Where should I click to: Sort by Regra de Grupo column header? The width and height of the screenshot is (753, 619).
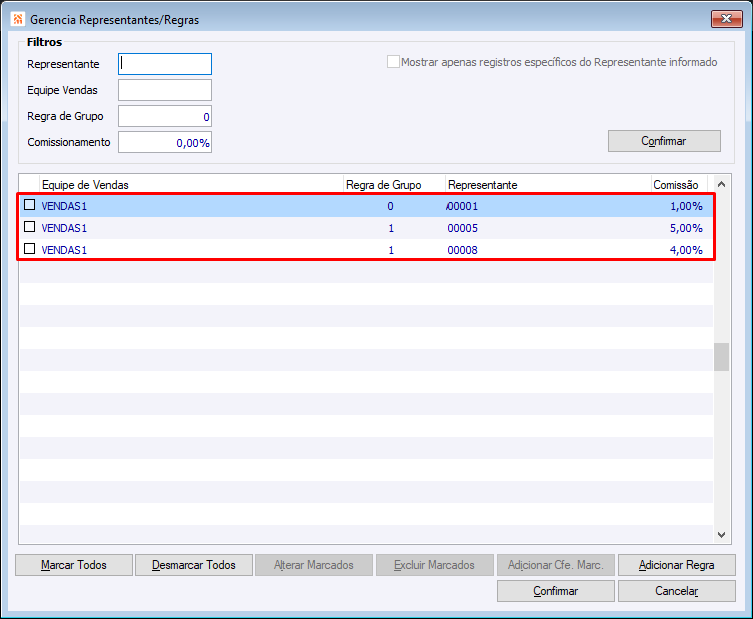coord(394,185)
